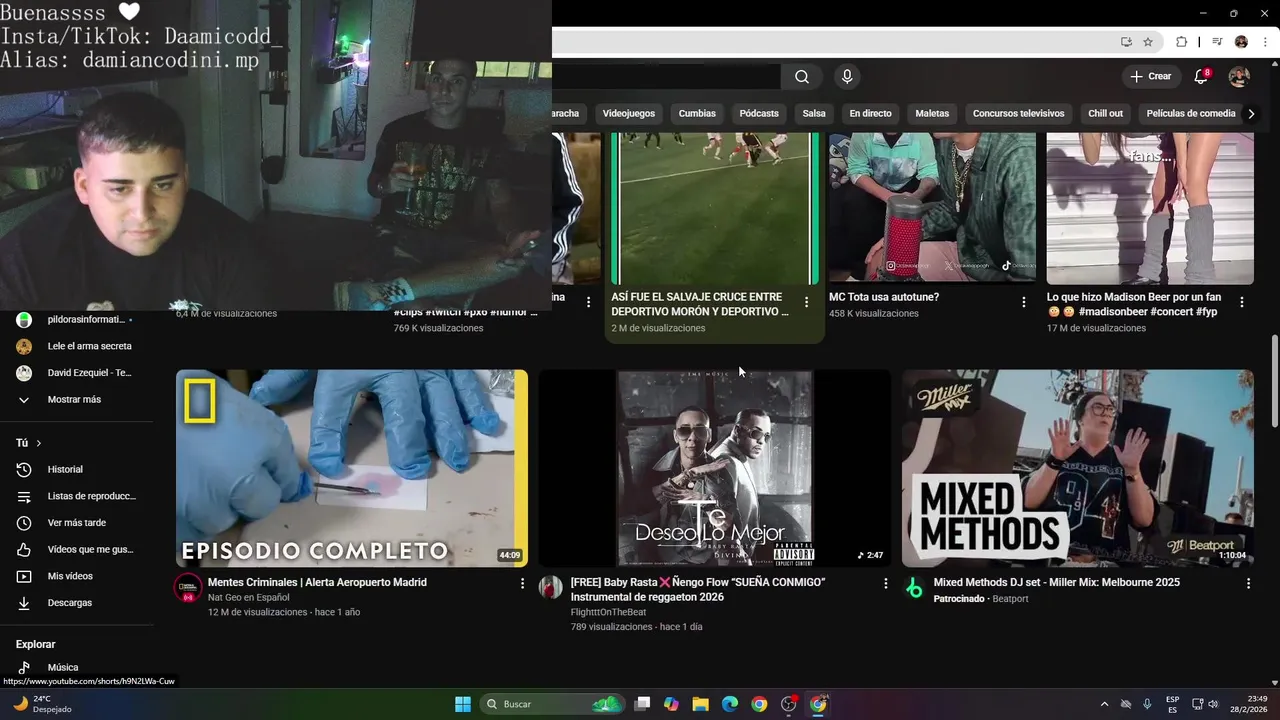Select the Pódcasts category chip

pyautogui.click(x=759, y=114)
